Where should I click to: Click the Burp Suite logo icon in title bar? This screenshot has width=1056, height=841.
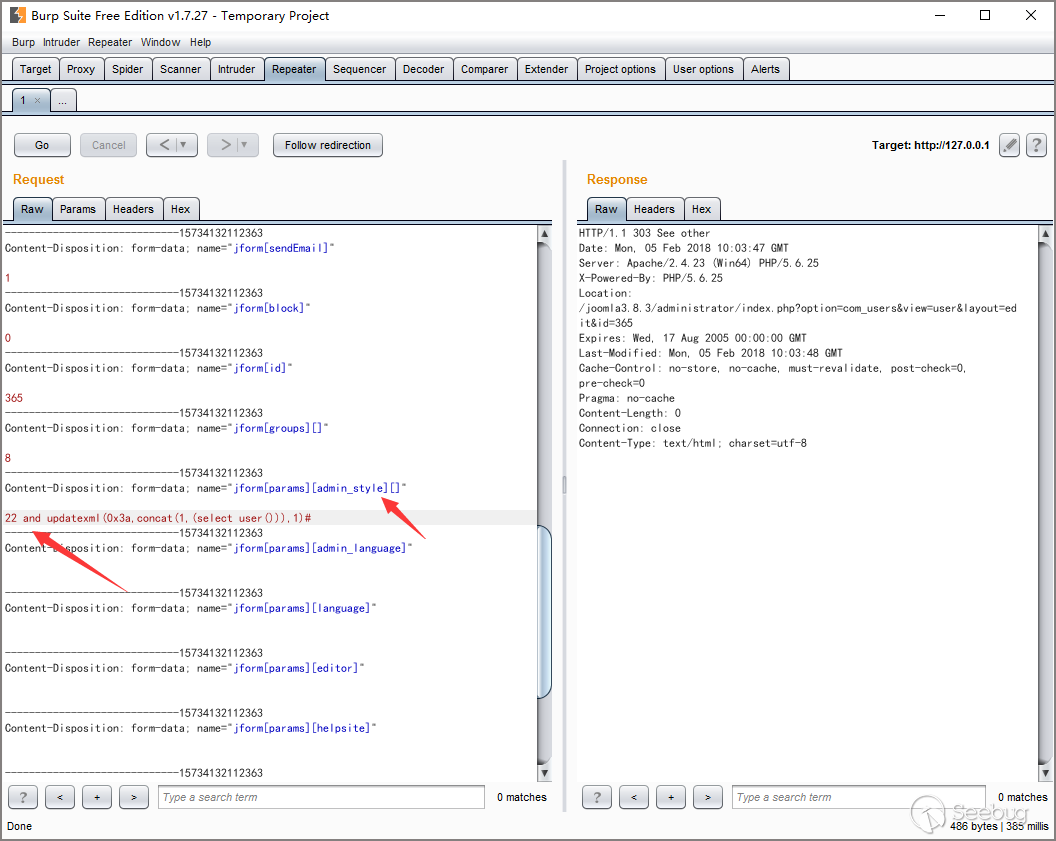[18, 15]
